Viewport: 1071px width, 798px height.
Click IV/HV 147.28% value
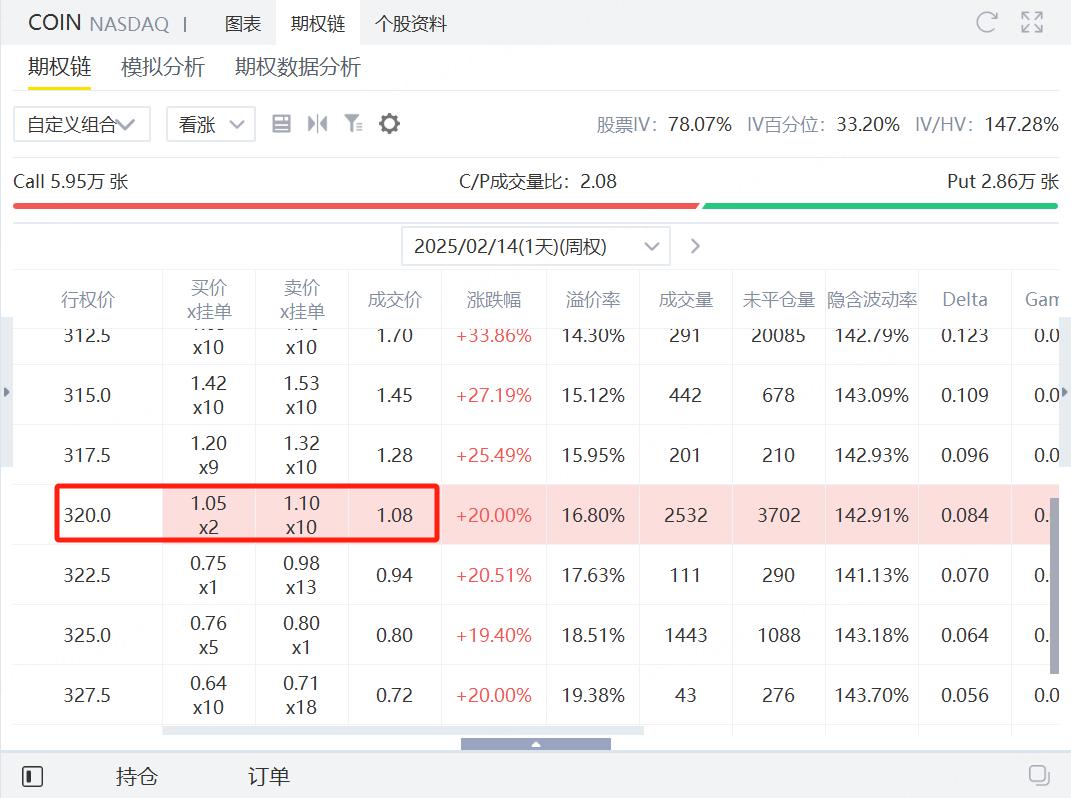click(1021, 124)
